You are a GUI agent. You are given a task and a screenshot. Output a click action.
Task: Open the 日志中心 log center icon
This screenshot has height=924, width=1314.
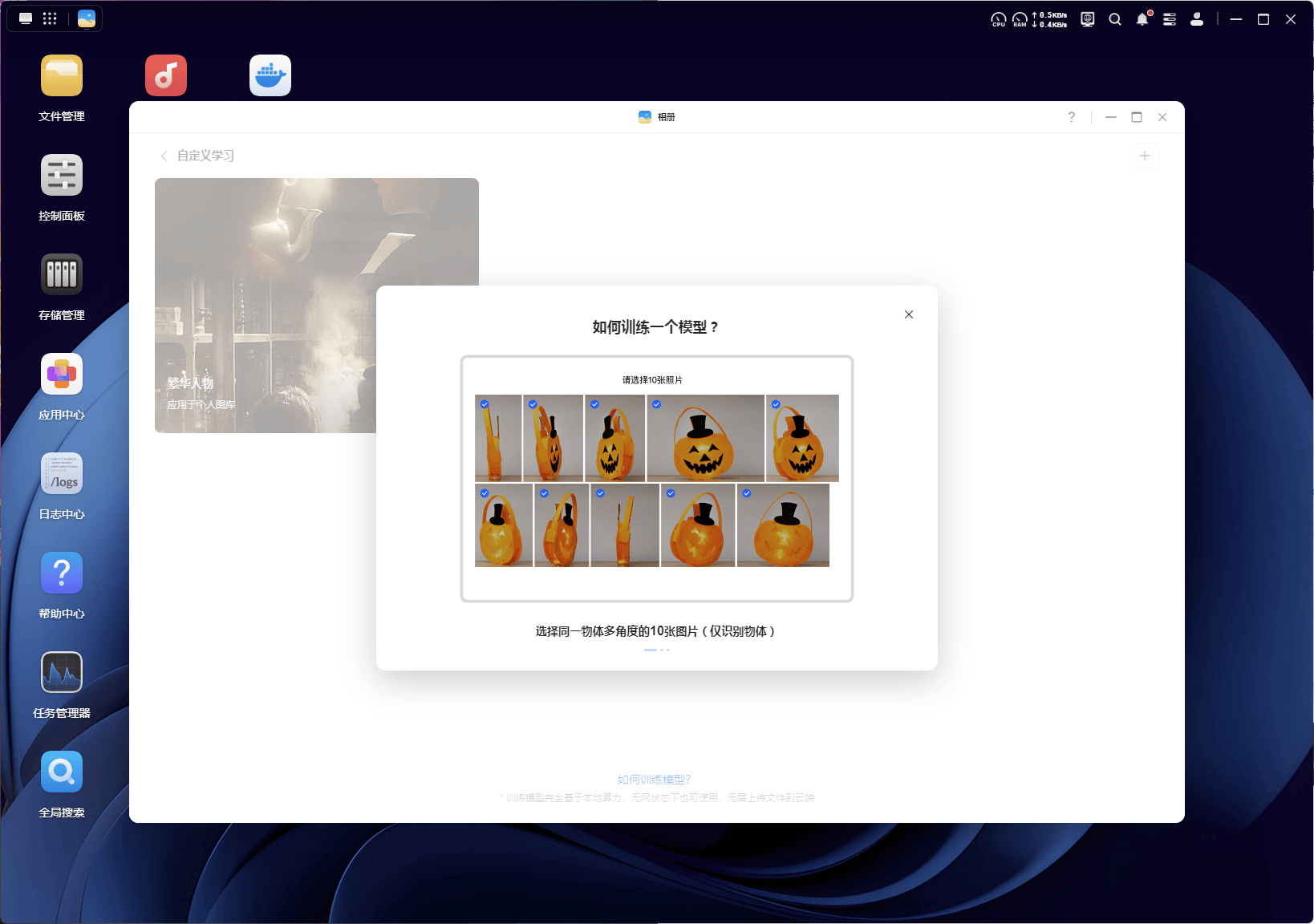(62, 474)
